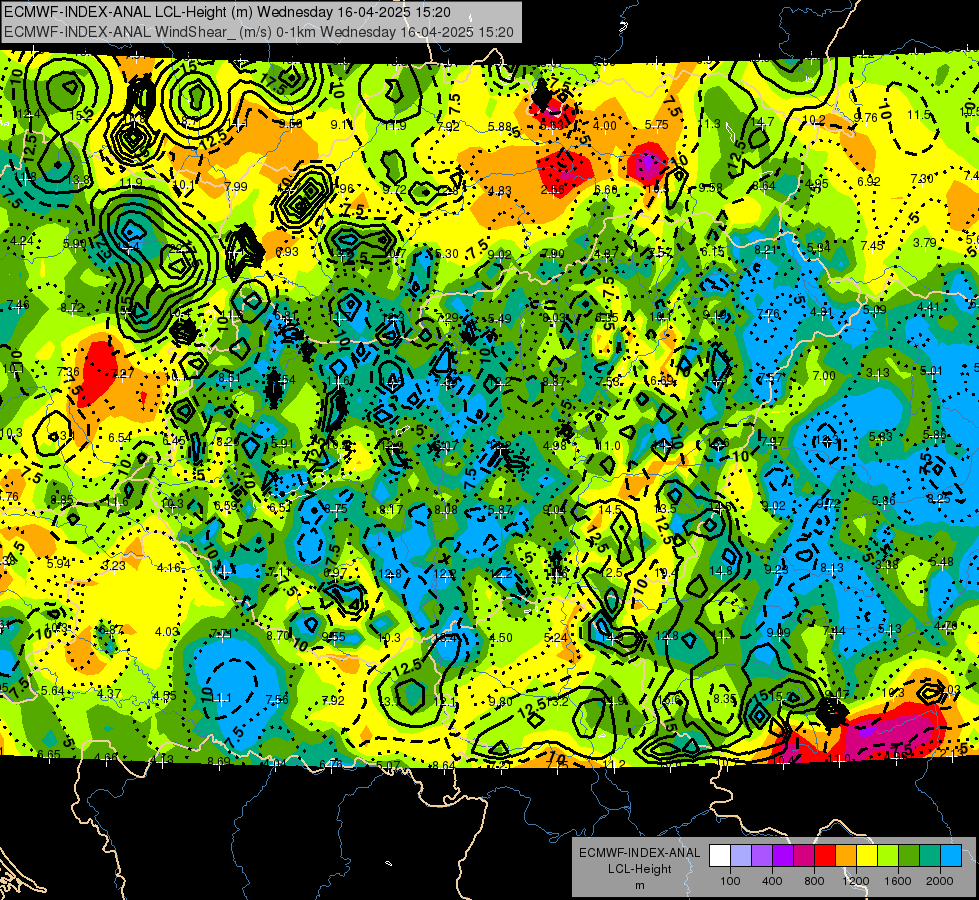
Task: Click the 4.98 wind shear value
Action: [x=555, y=445]
